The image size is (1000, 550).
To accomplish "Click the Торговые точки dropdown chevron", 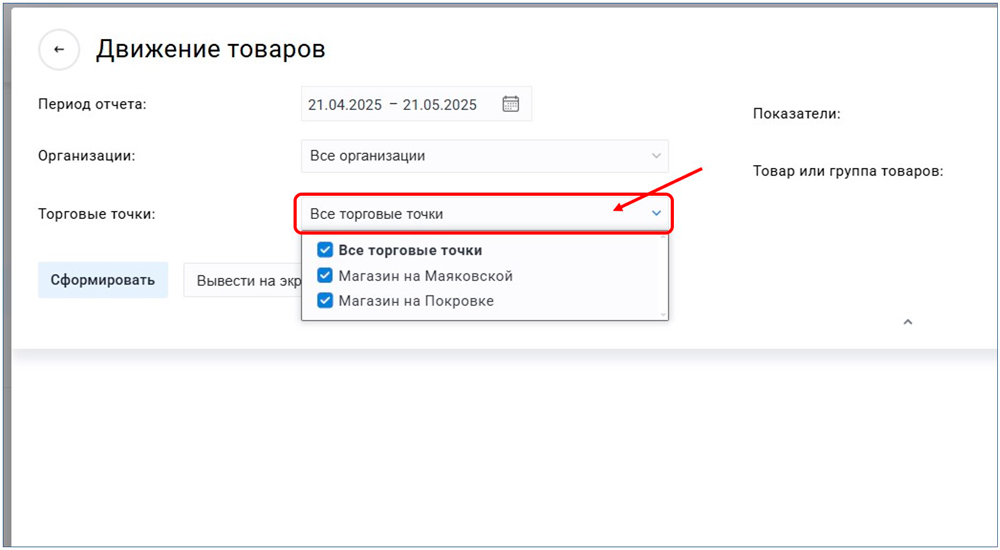I will [656, 213].
